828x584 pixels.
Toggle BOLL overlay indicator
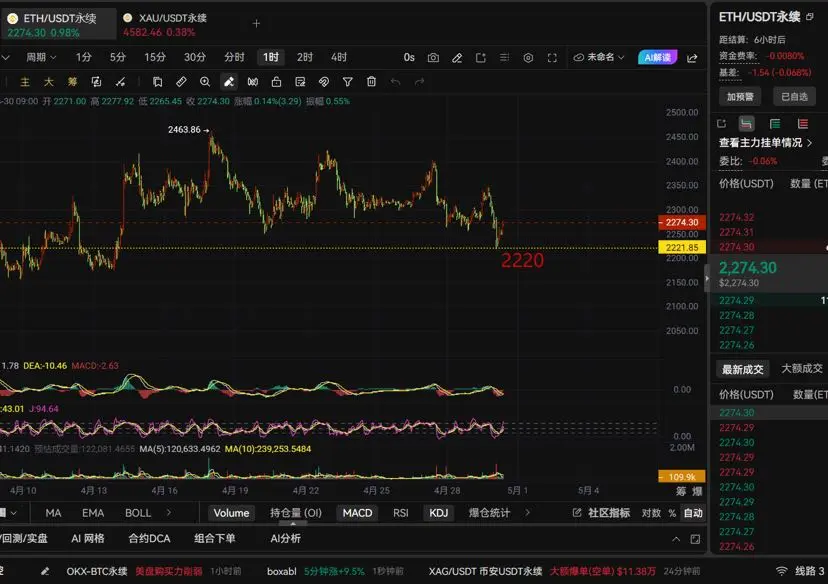[138, 513]
